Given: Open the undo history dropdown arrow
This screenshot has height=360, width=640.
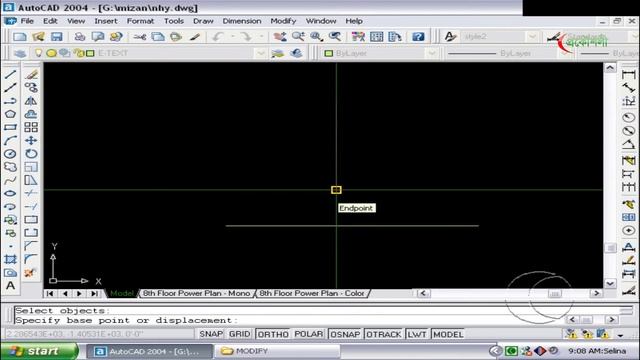Looking at the screenshot, I should 233,37.
